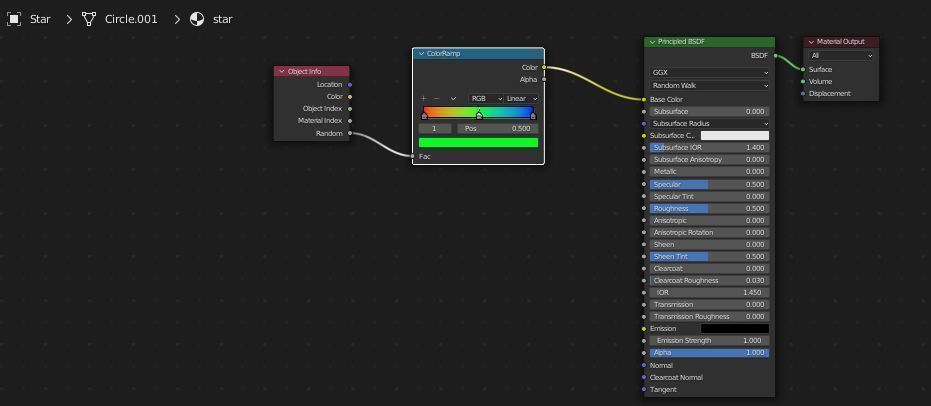Screen dimensions: 931x406
Task: Click the Star object icon in breadcrumb
Action: coord(14,19)
